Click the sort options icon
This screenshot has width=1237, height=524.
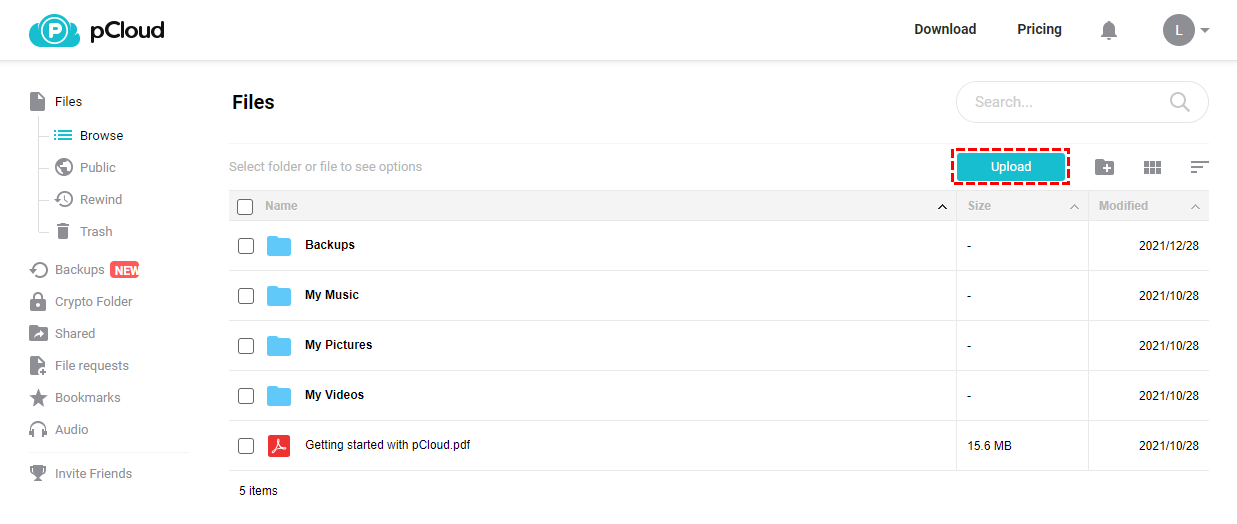[x=1200, y=167]
